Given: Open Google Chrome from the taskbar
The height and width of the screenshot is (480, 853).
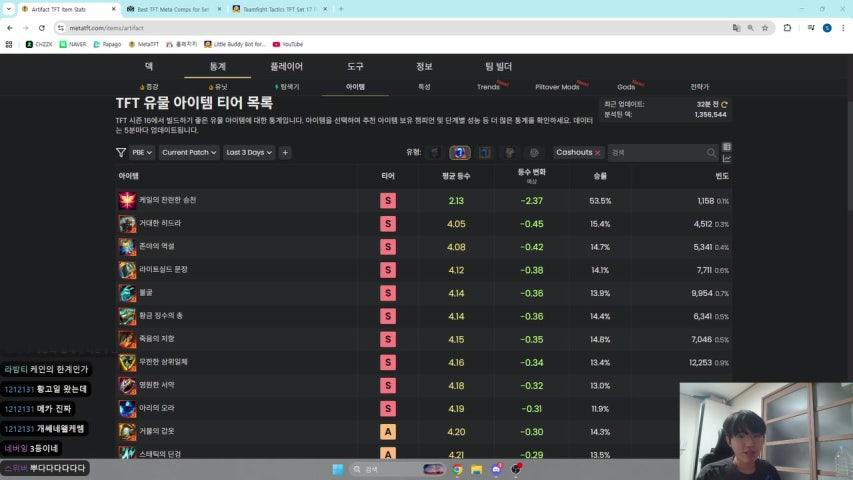Looking at the screenshot, I should pyautogui.click(x=457, y=469).
